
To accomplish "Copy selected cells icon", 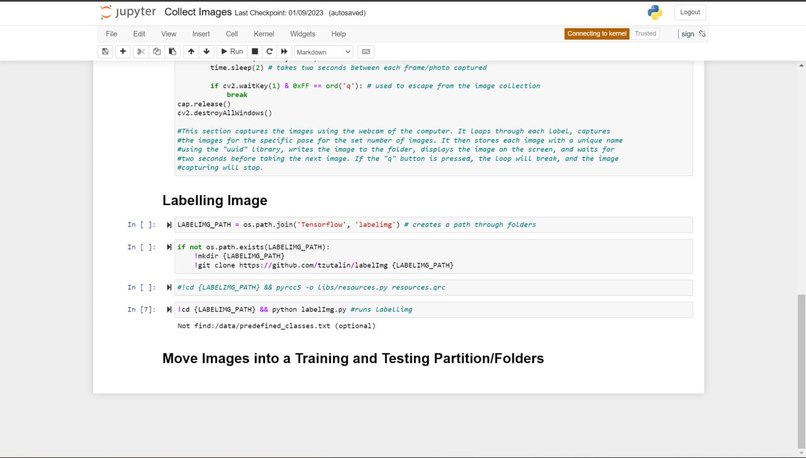I will (x=157, y=51).
